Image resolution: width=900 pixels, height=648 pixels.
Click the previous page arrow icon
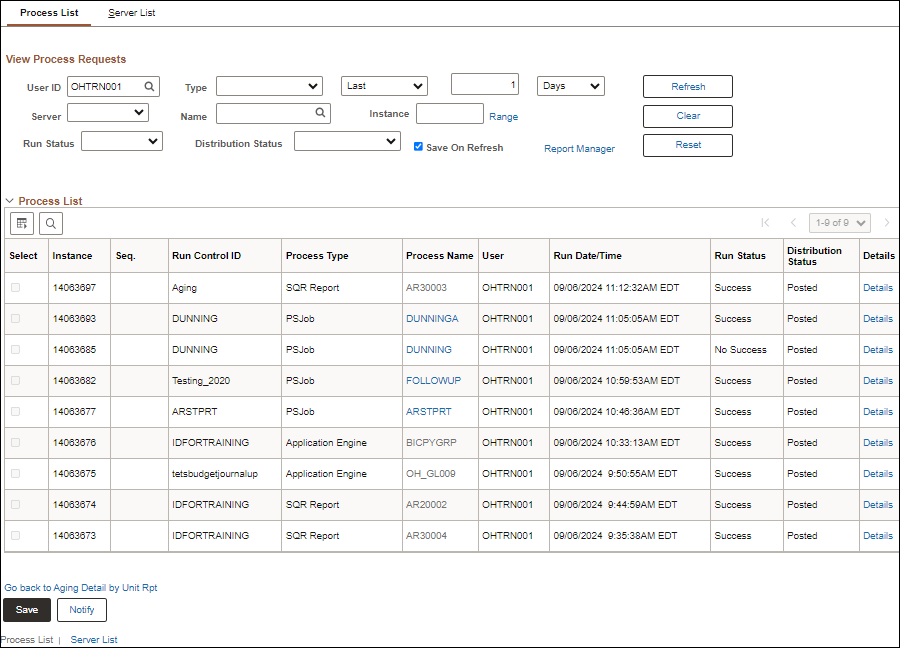(793, 223)
